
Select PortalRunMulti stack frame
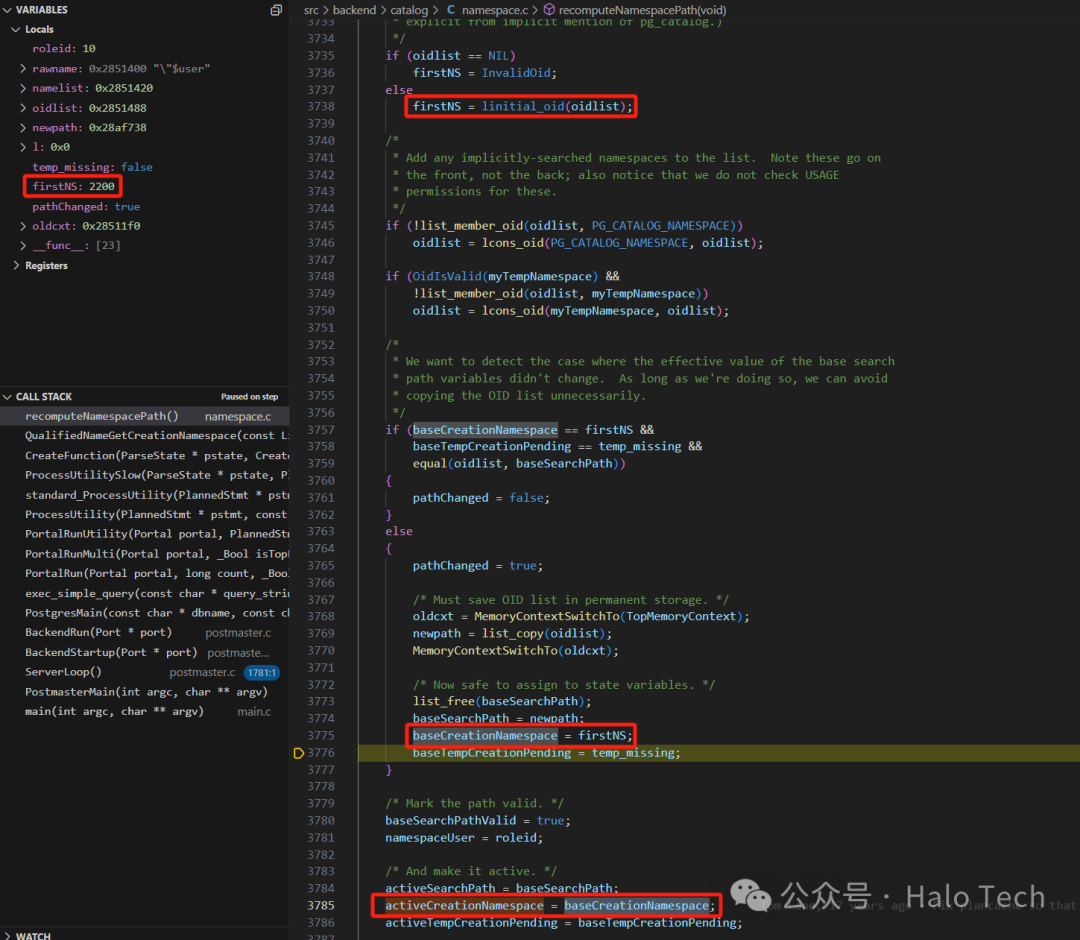[145, 554]
